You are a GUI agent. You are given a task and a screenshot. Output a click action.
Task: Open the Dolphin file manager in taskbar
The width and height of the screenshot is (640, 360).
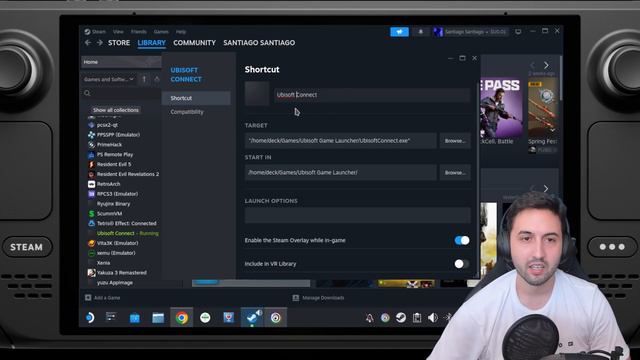point(158,318)
